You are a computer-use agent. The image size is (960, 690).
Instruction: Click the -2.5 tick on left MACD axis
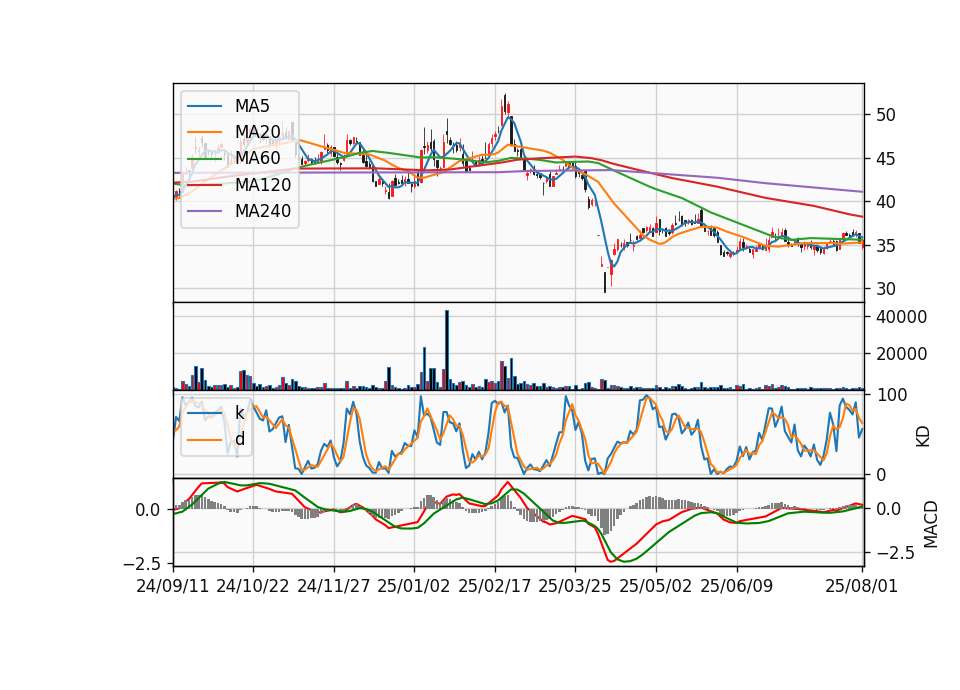(142, 563)
